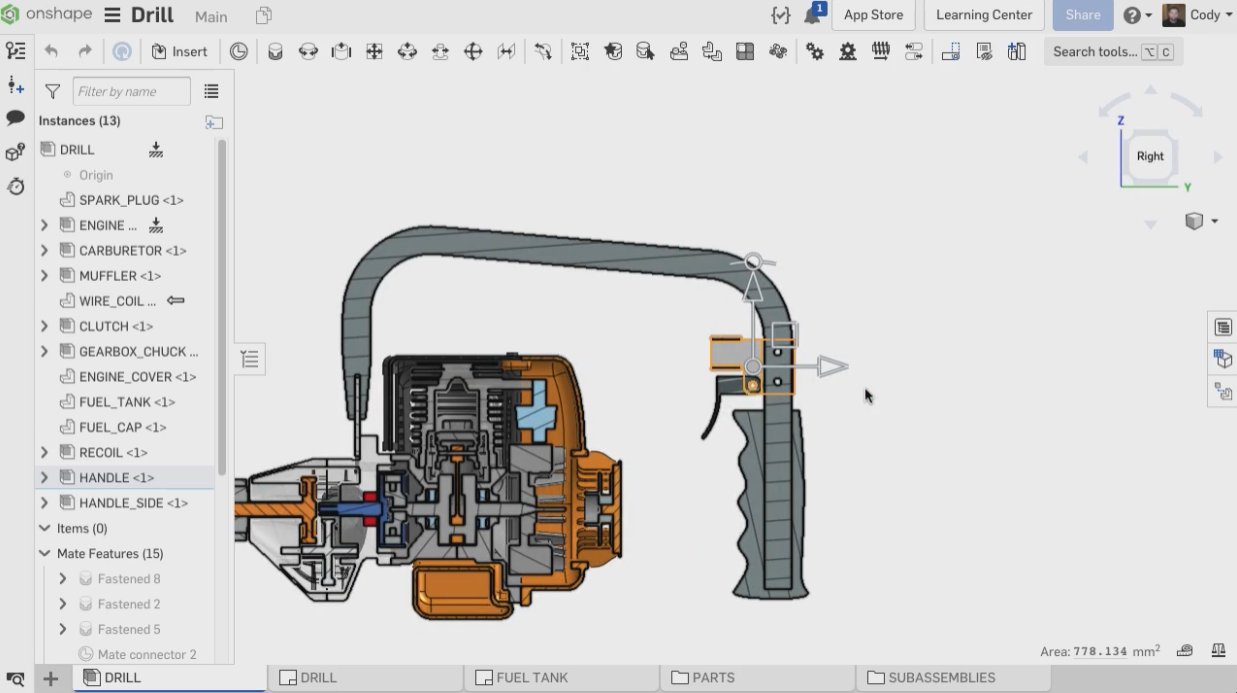Viewport: 1237px width, 693px height.
Task: Select the Planar mate tool
Action: coord(374,52)
